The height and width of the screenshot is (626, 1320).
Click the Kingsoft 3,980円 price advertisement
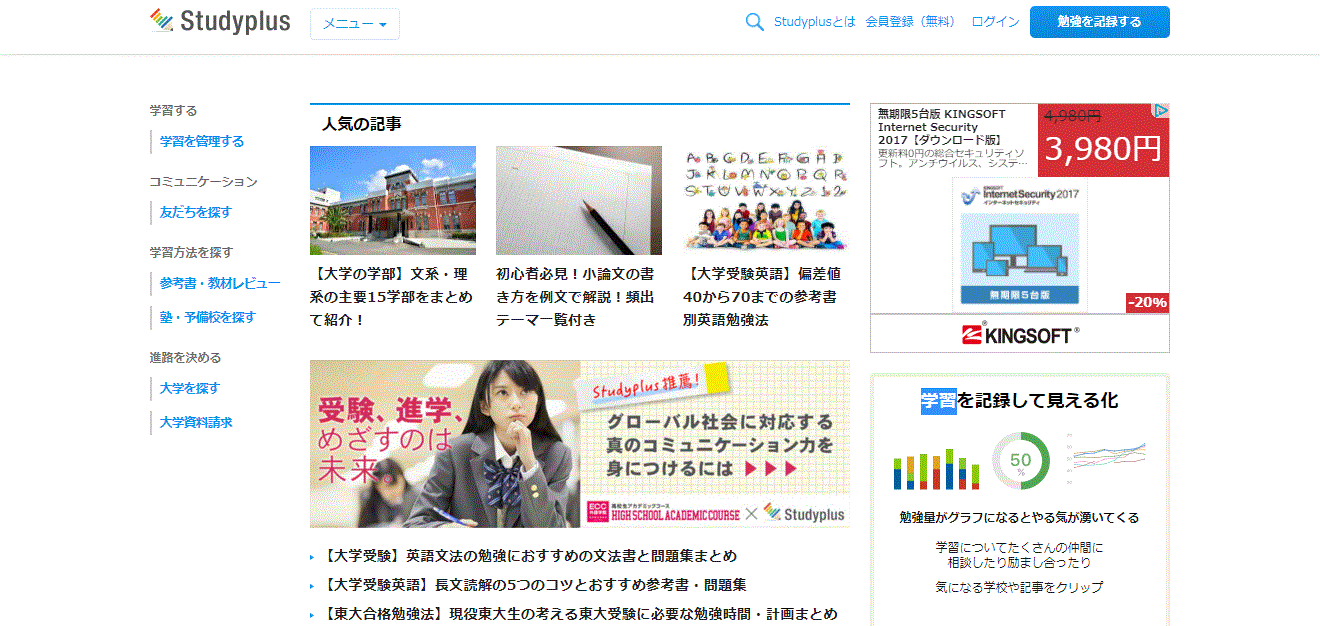[x=1102, y=148]
